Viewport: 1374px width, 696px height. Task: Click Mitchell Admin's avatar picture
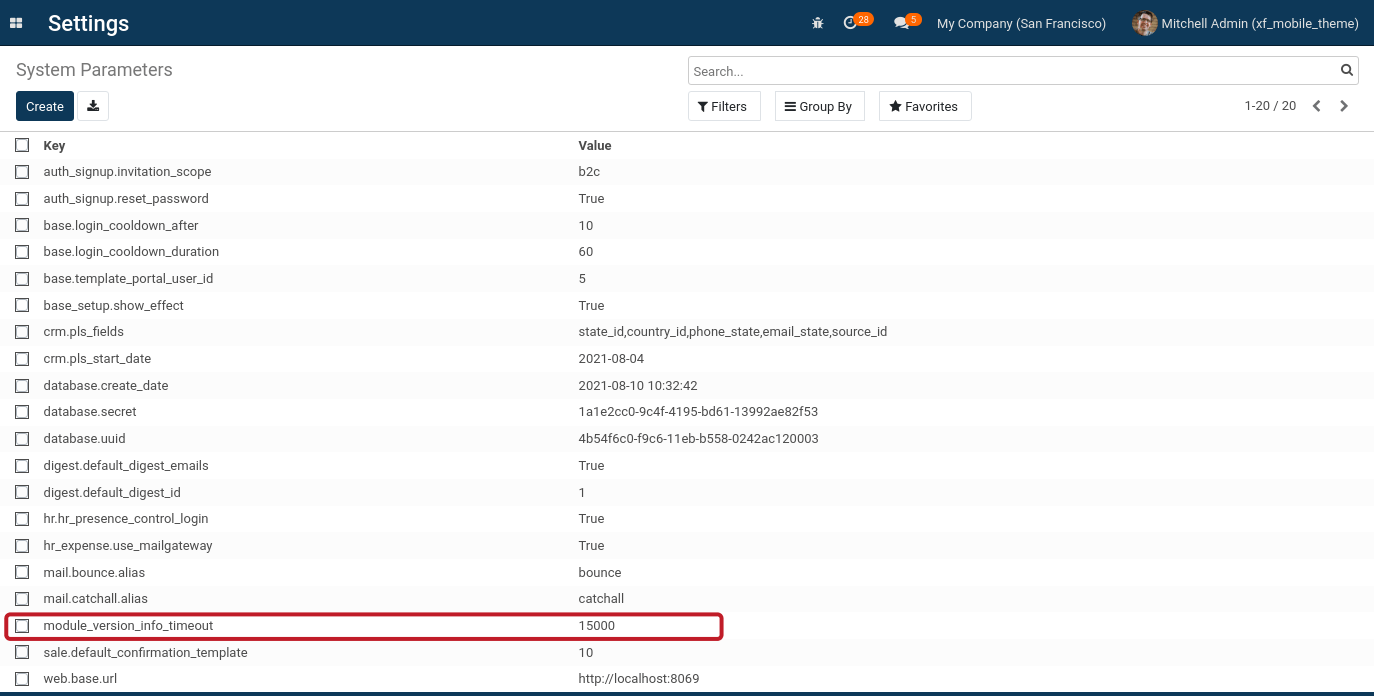point(1144,22)
